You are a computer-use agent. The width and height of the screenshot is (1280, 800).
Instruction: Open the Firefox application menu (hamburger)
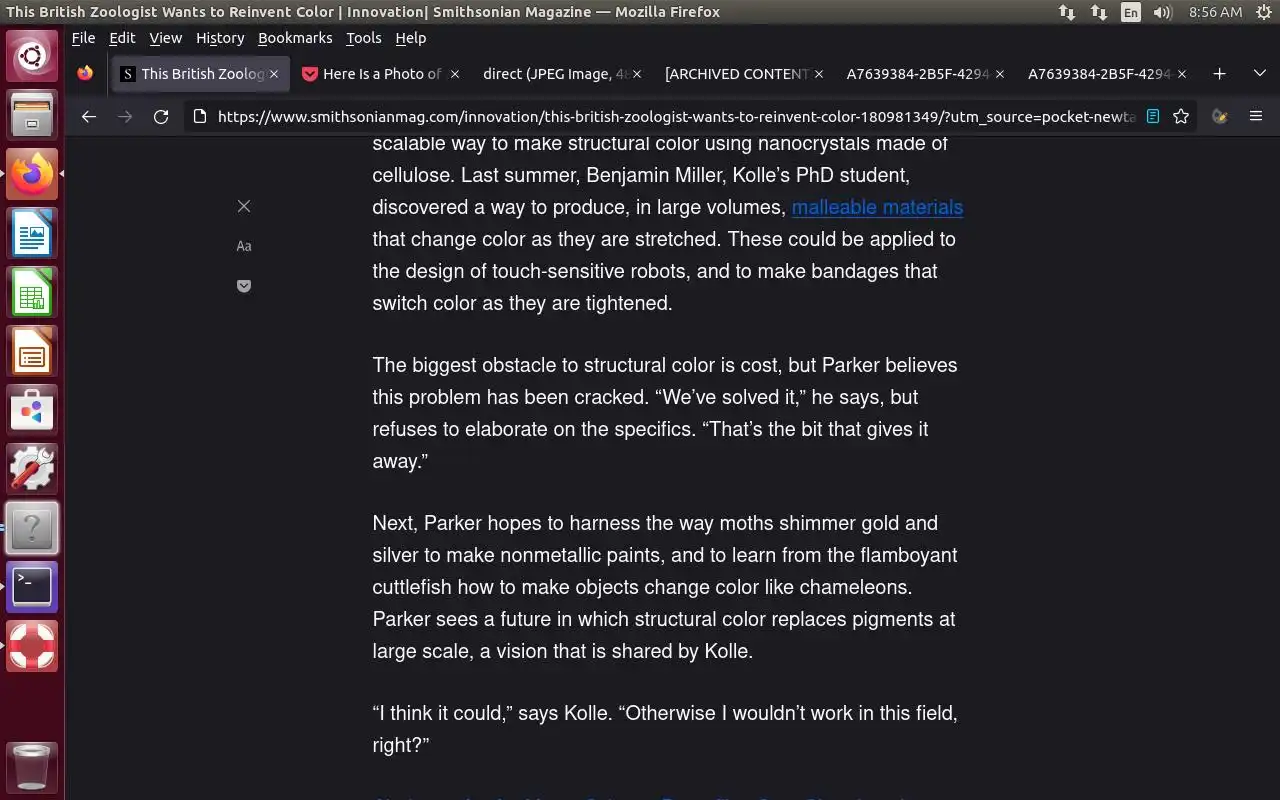tap(1256, 116)
